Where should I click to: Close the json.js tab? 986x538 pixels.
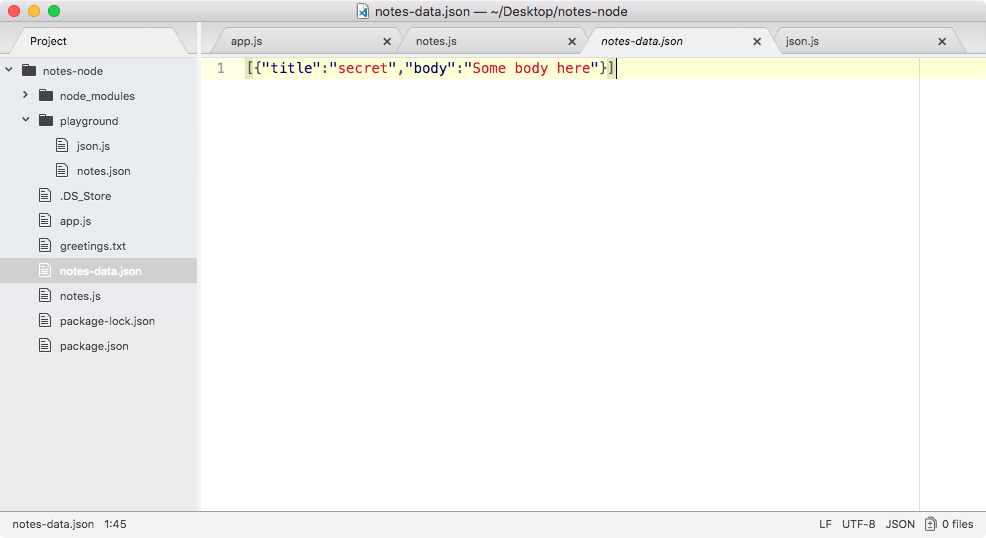click(941, 41)
